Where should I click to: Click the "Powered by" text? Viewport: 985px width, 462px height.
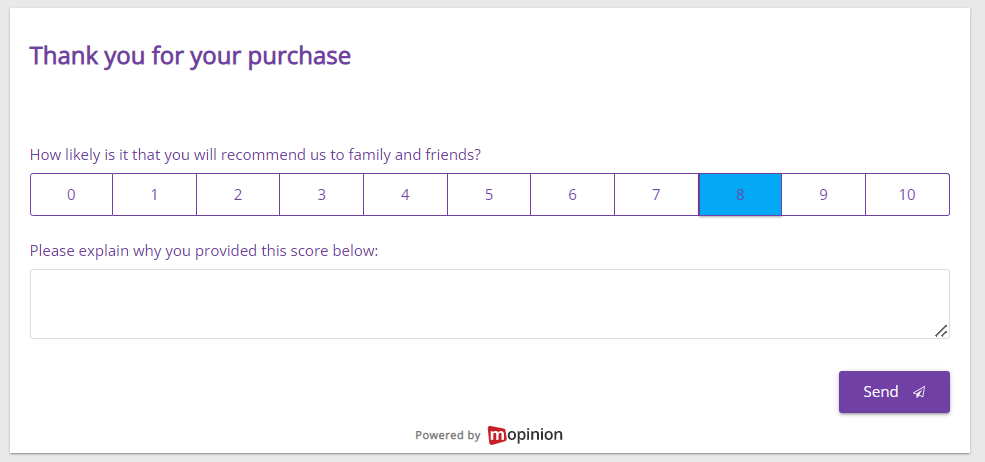[448, 436]
